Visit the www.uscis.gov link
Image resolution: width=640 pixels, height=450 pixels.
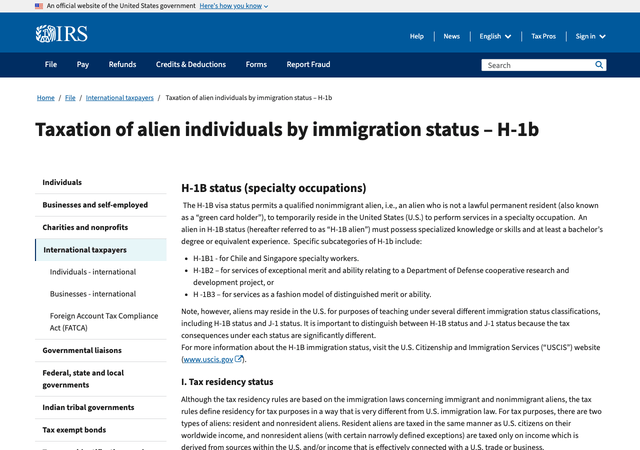pyautogui.click(x=208, y=359)
